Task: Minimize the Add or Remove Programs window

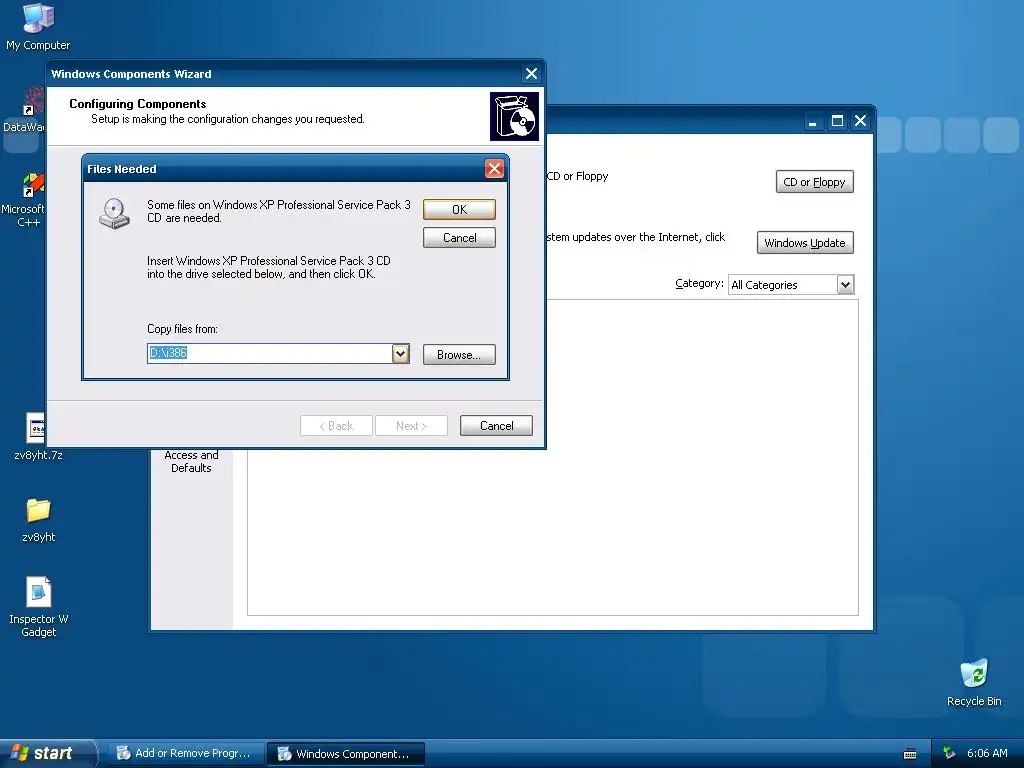Action: click(x=813, y=121)
